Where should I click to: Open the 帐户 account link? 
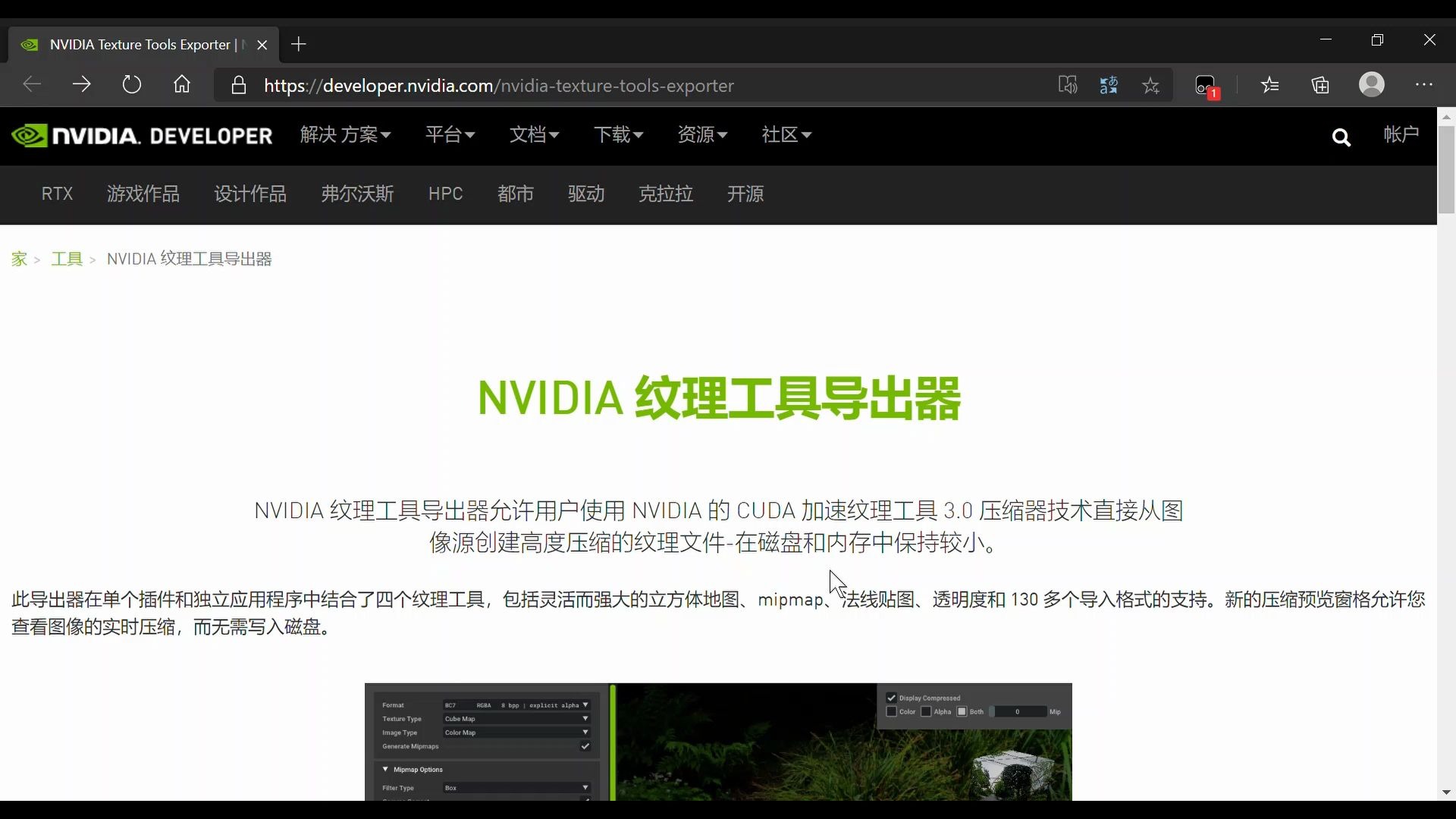[x=1401, y=135]
